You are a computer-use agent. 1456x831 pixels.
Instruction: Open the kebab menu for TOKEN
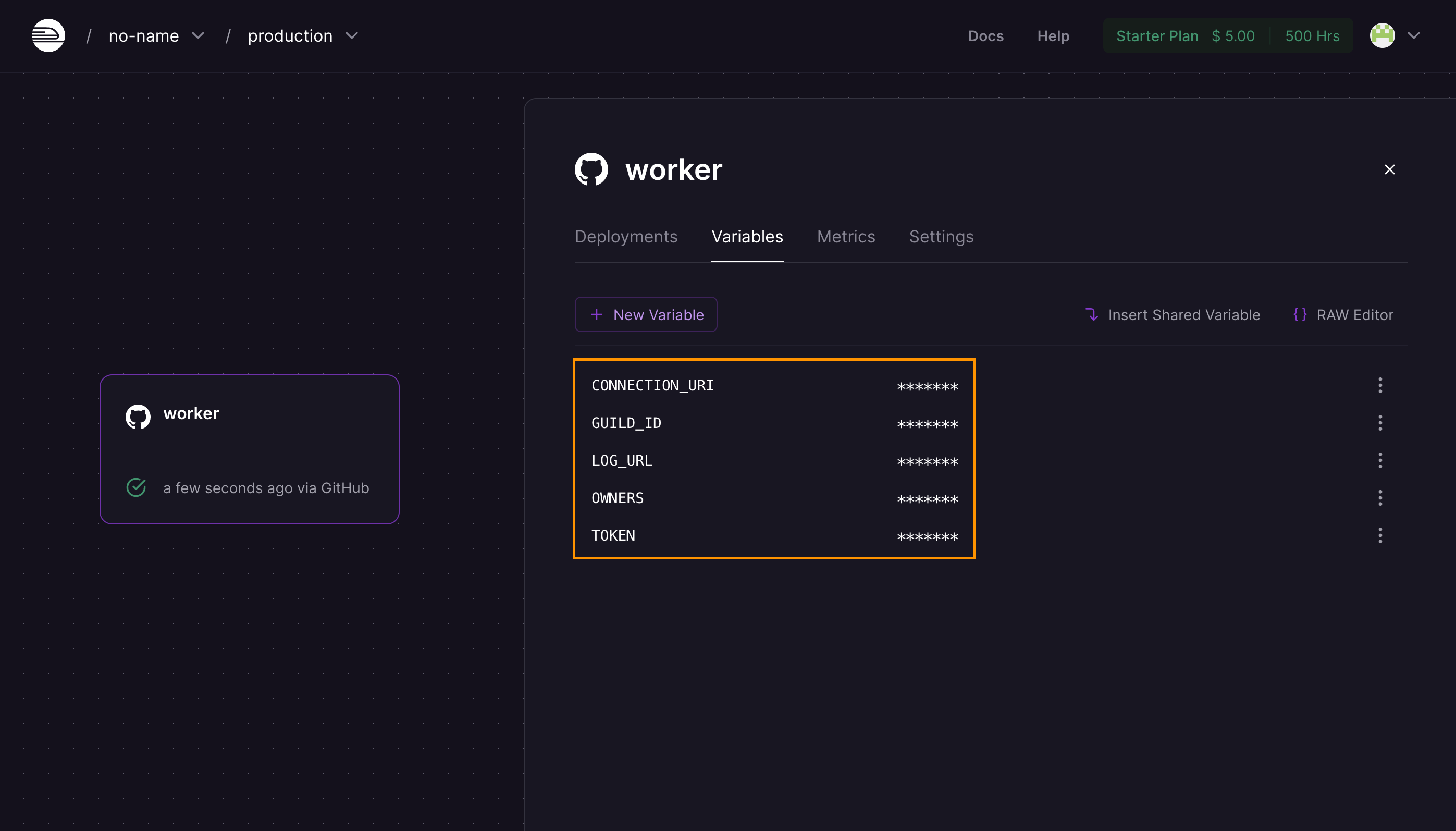pos(1380,535)
